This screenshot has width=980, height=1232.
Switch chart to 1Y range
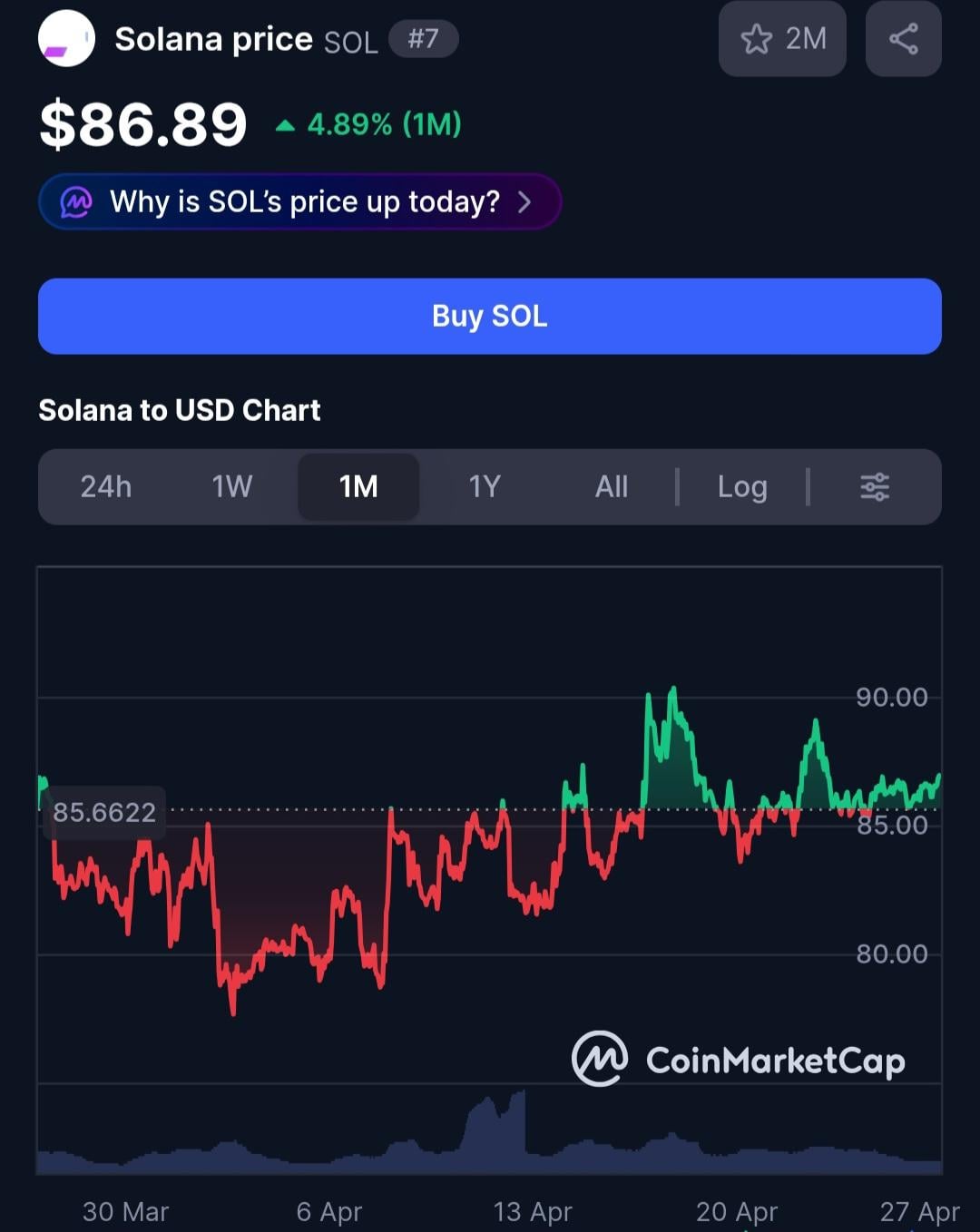click(485, 487)
